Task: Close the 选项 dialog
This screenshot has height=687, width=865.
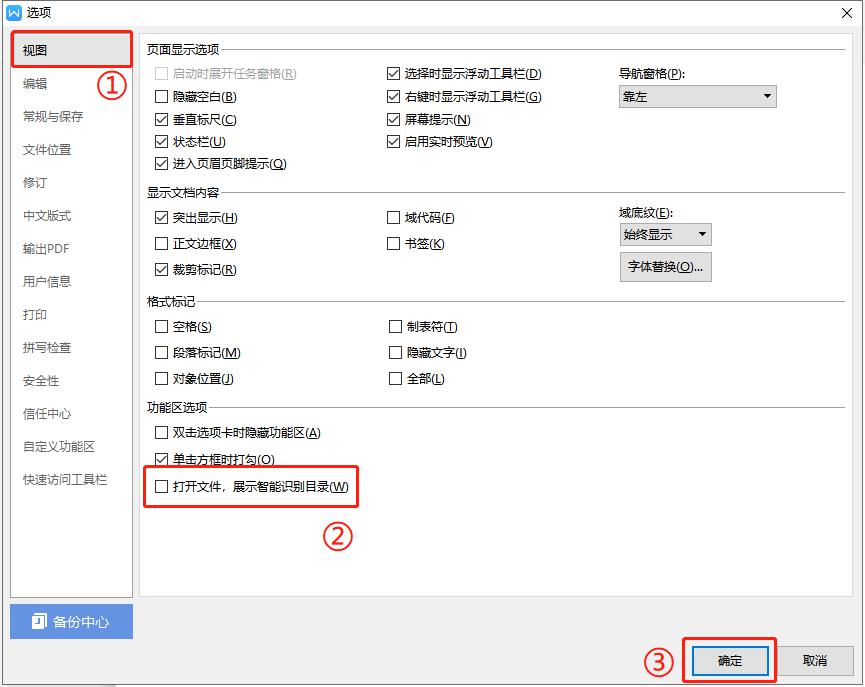Action: pos(847,13)
